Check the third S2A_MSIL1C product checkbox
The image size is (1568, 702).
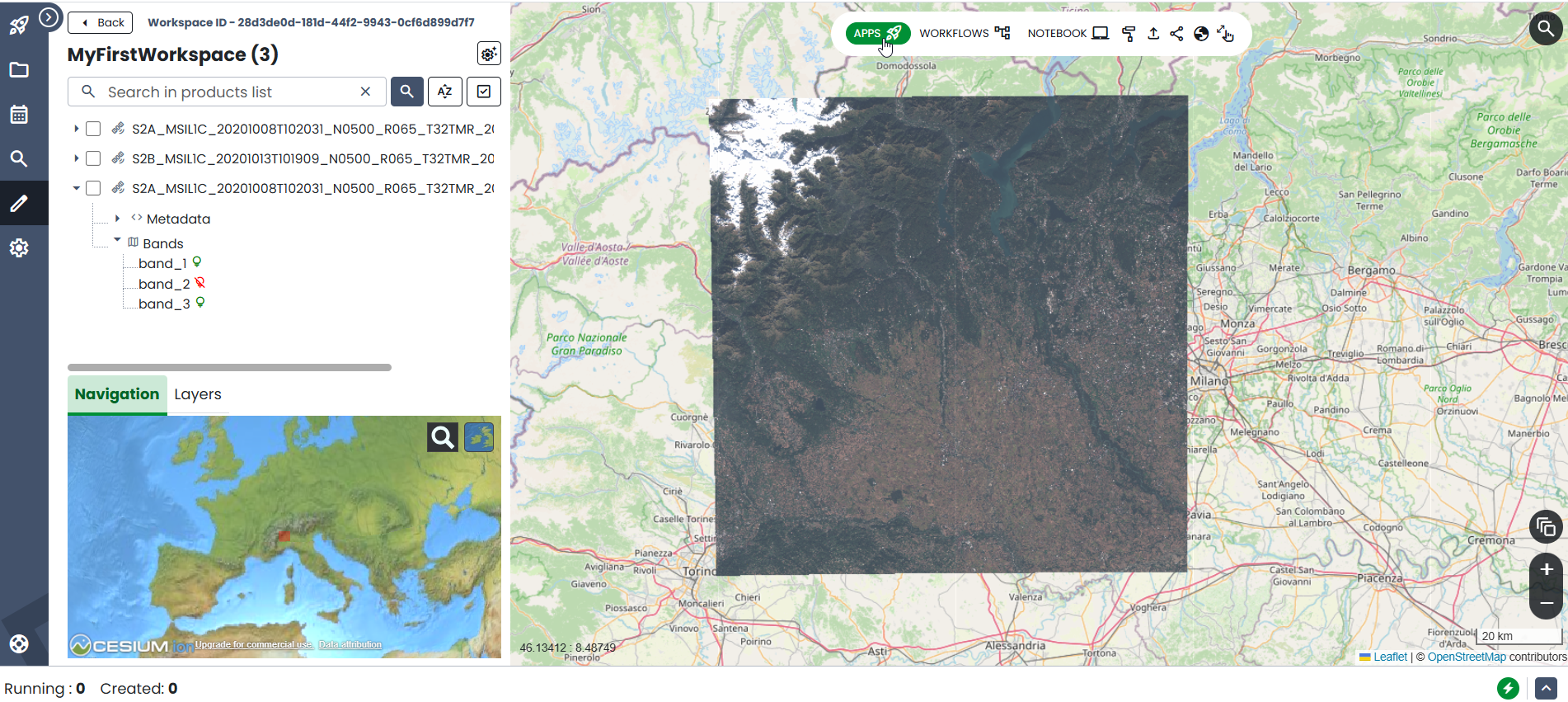pos(93,188)
